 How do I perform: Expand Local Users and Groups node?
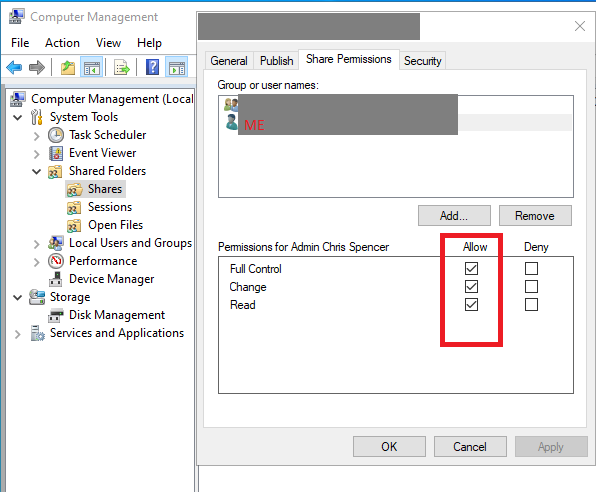[37, 244]
